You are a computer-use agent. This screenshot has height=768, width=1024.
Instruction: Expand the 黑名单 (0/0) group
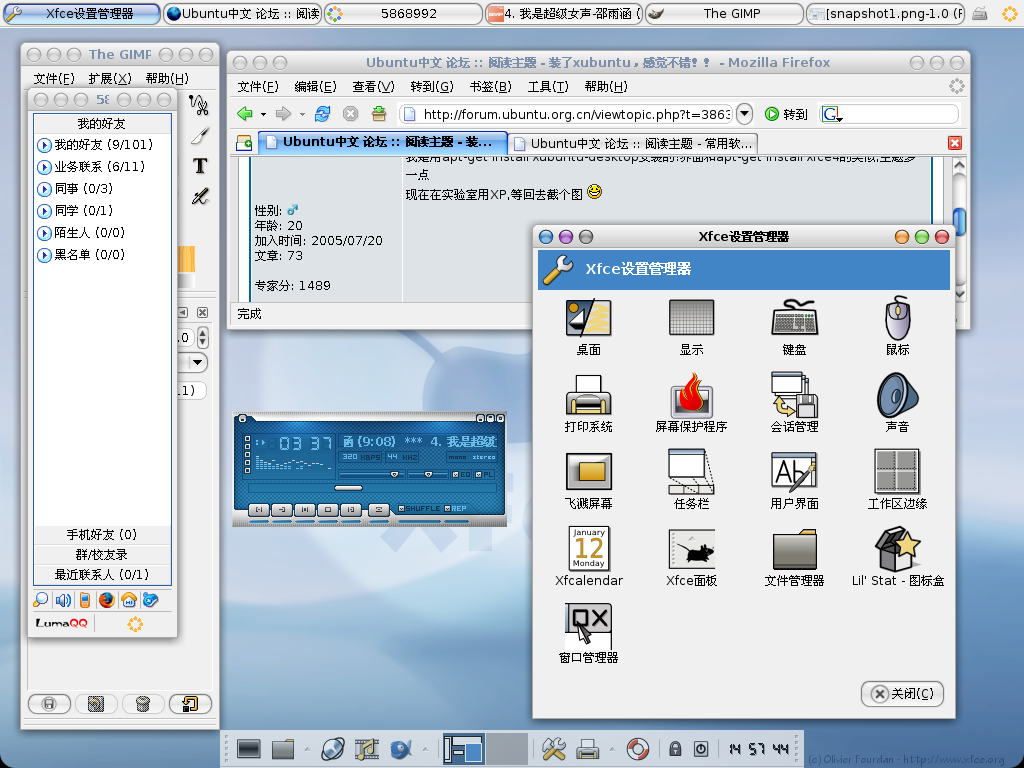44,255
